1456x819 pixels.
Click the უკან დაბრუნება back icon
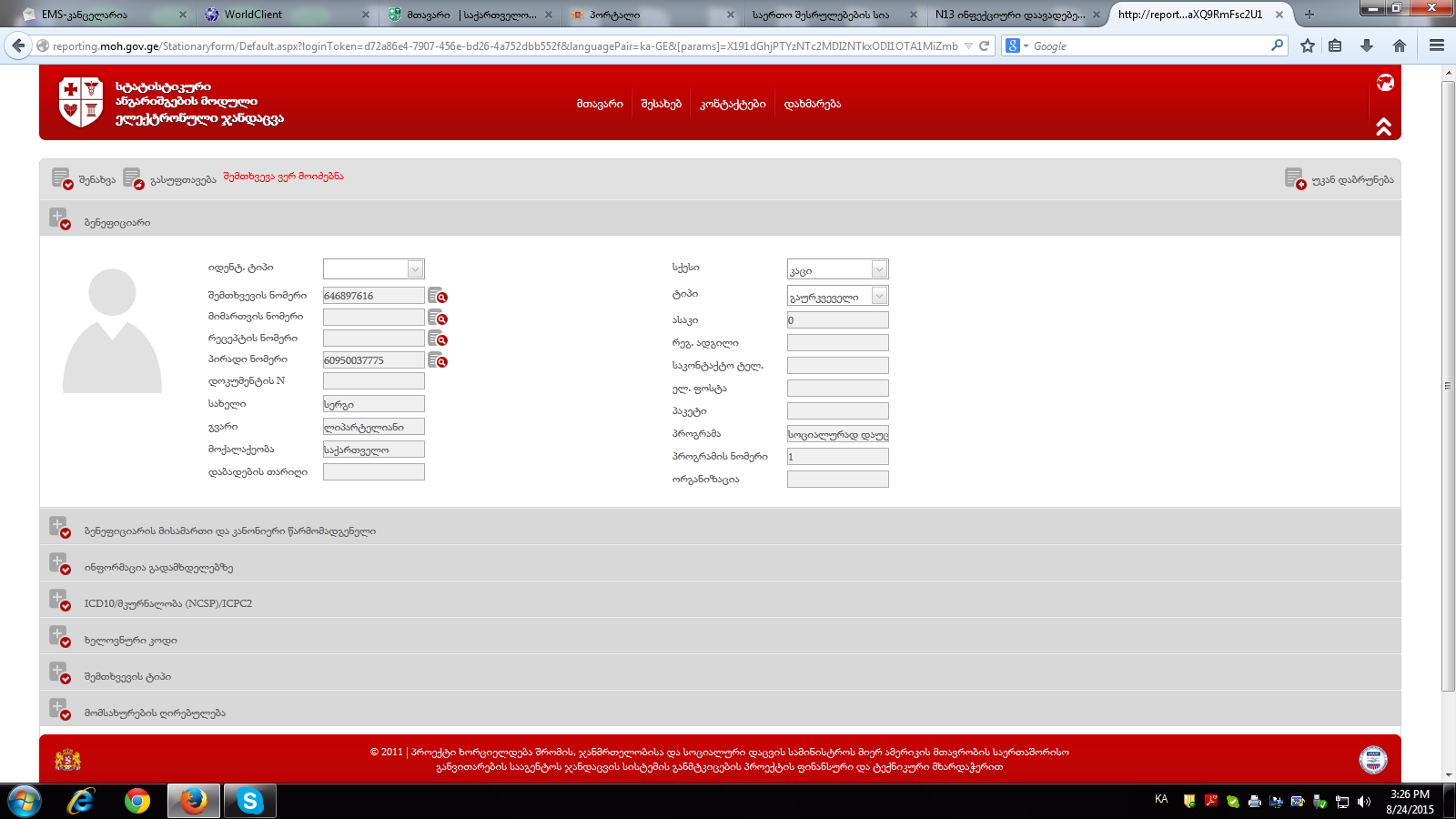[1294, 178]
